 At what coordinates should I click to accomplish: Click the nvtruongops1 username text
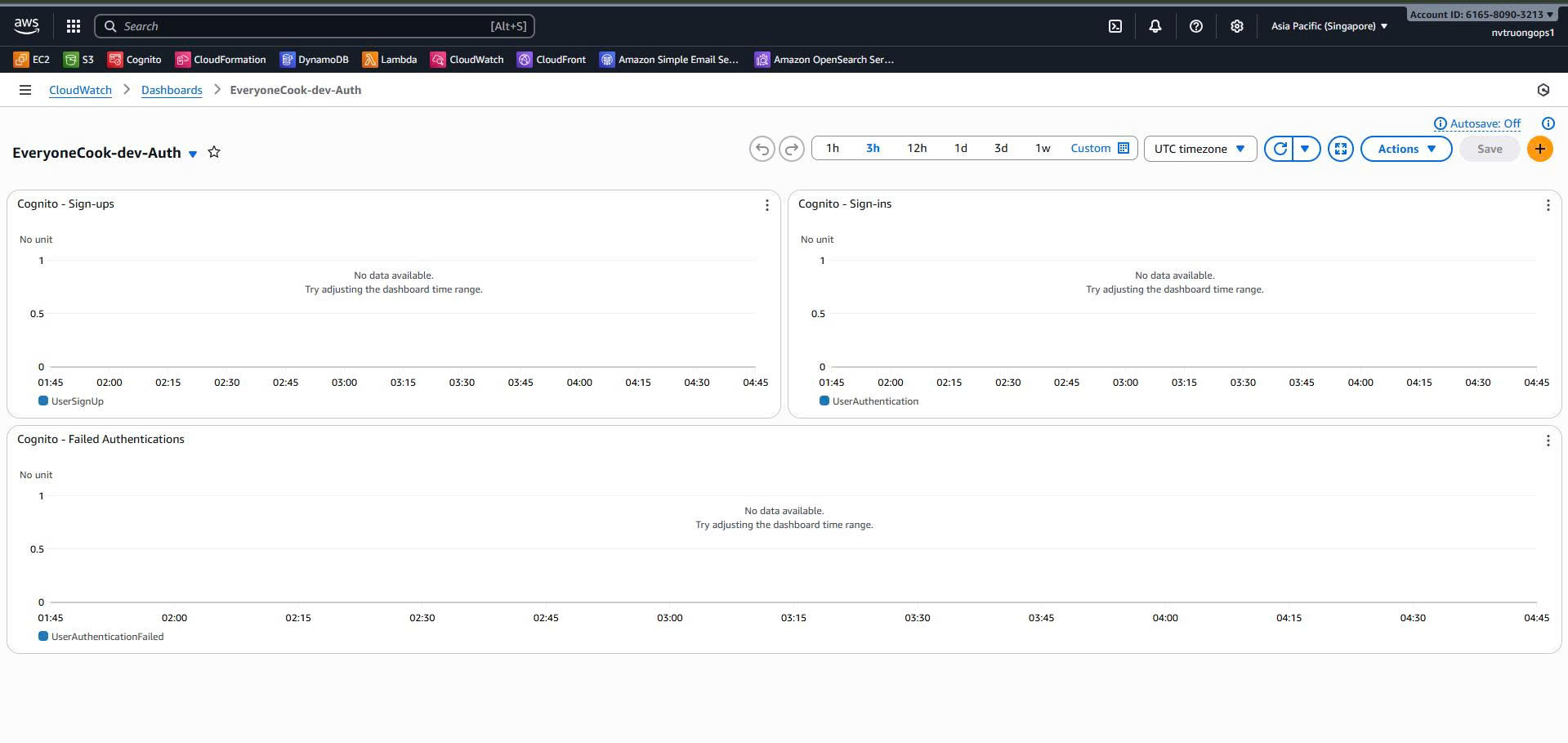[1523, 33]
